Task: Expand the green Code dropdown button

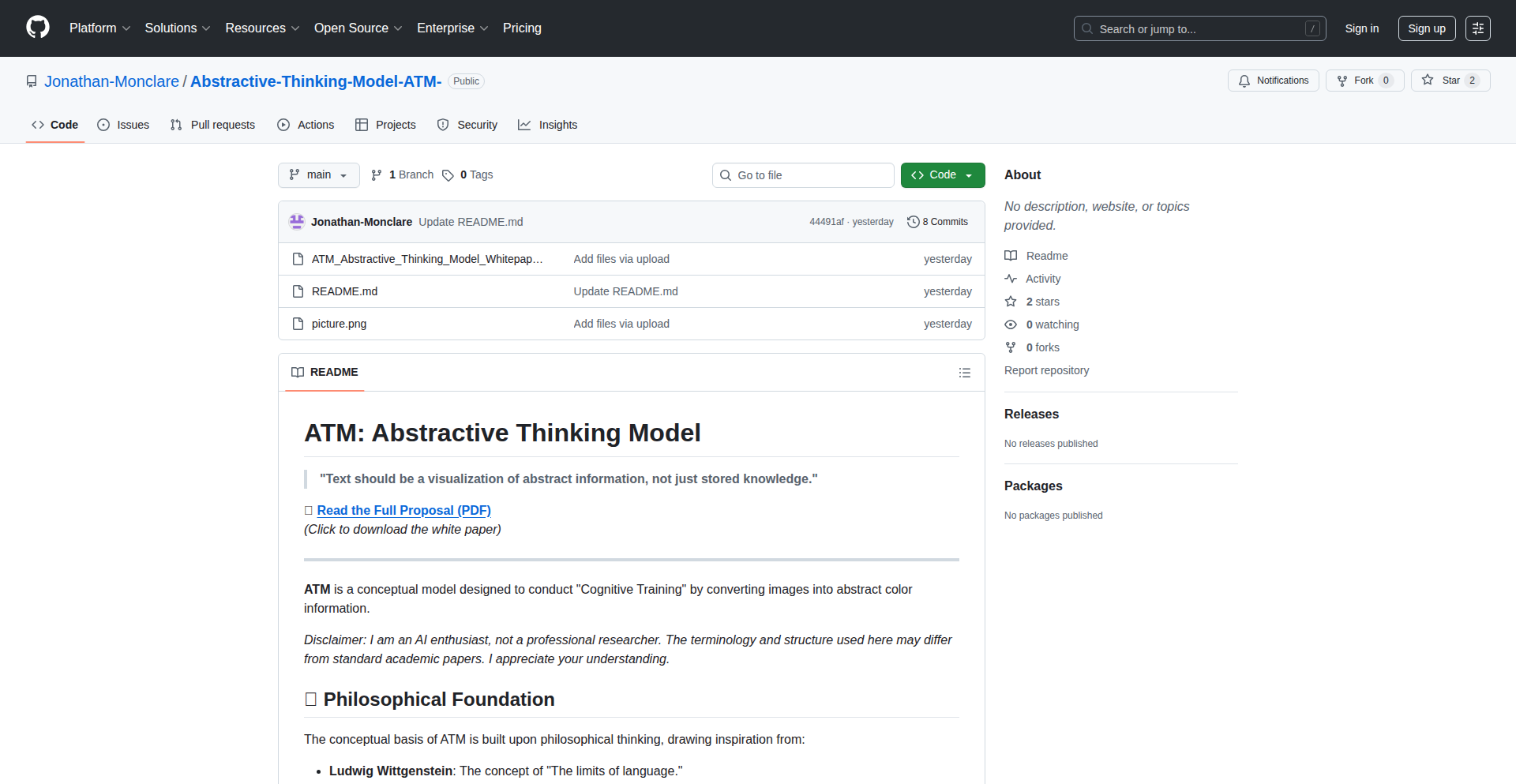Action: coord(943,175)
